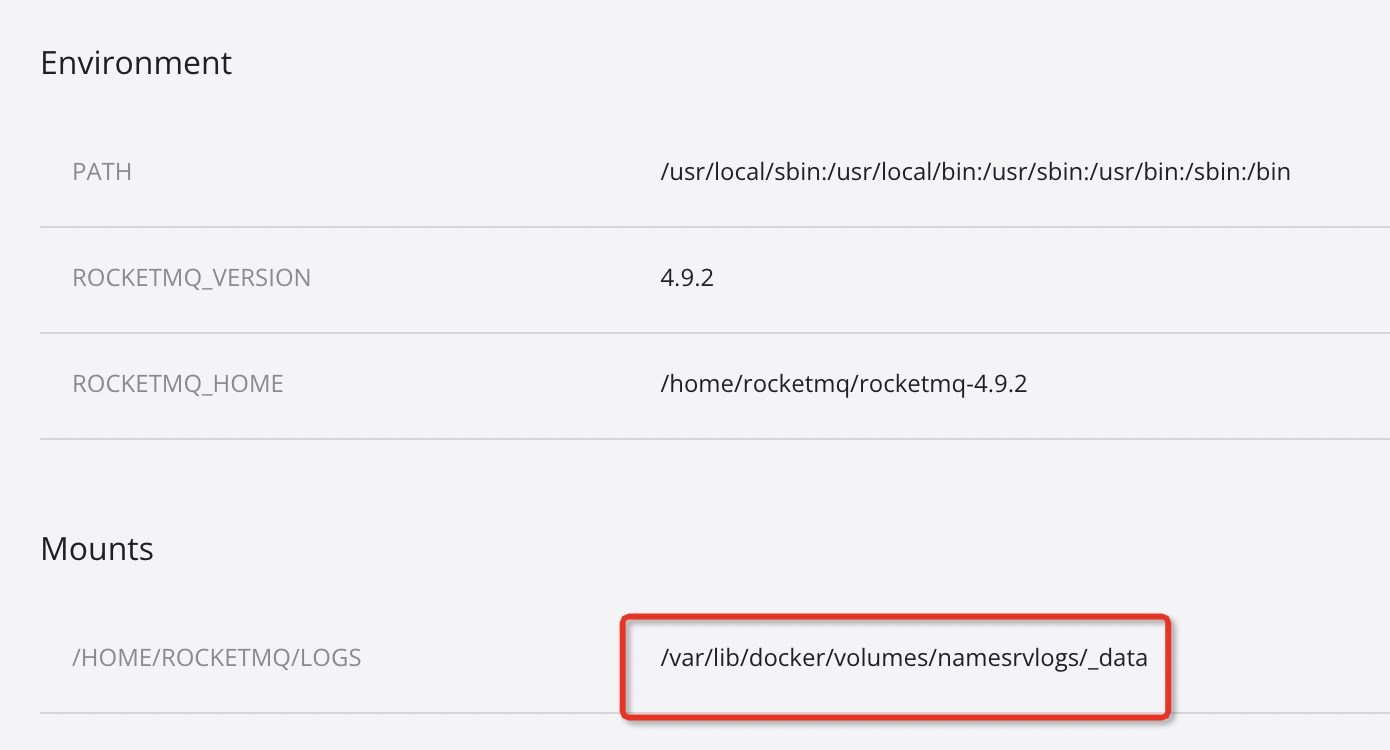Select the ROCKETMQ_HOME variable label
1390x750 pixels.
178,384
